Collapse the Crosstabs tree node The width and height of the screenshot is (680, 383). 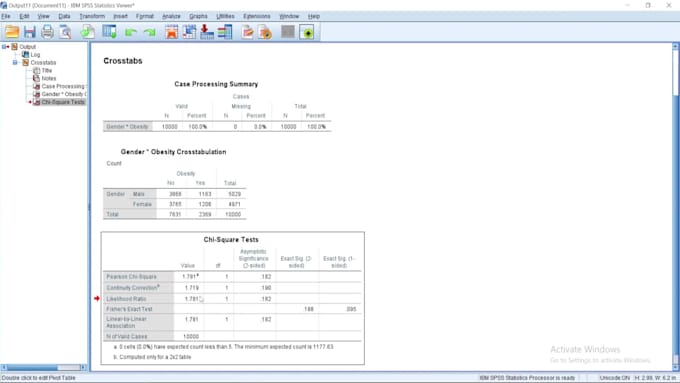(15, 62)
